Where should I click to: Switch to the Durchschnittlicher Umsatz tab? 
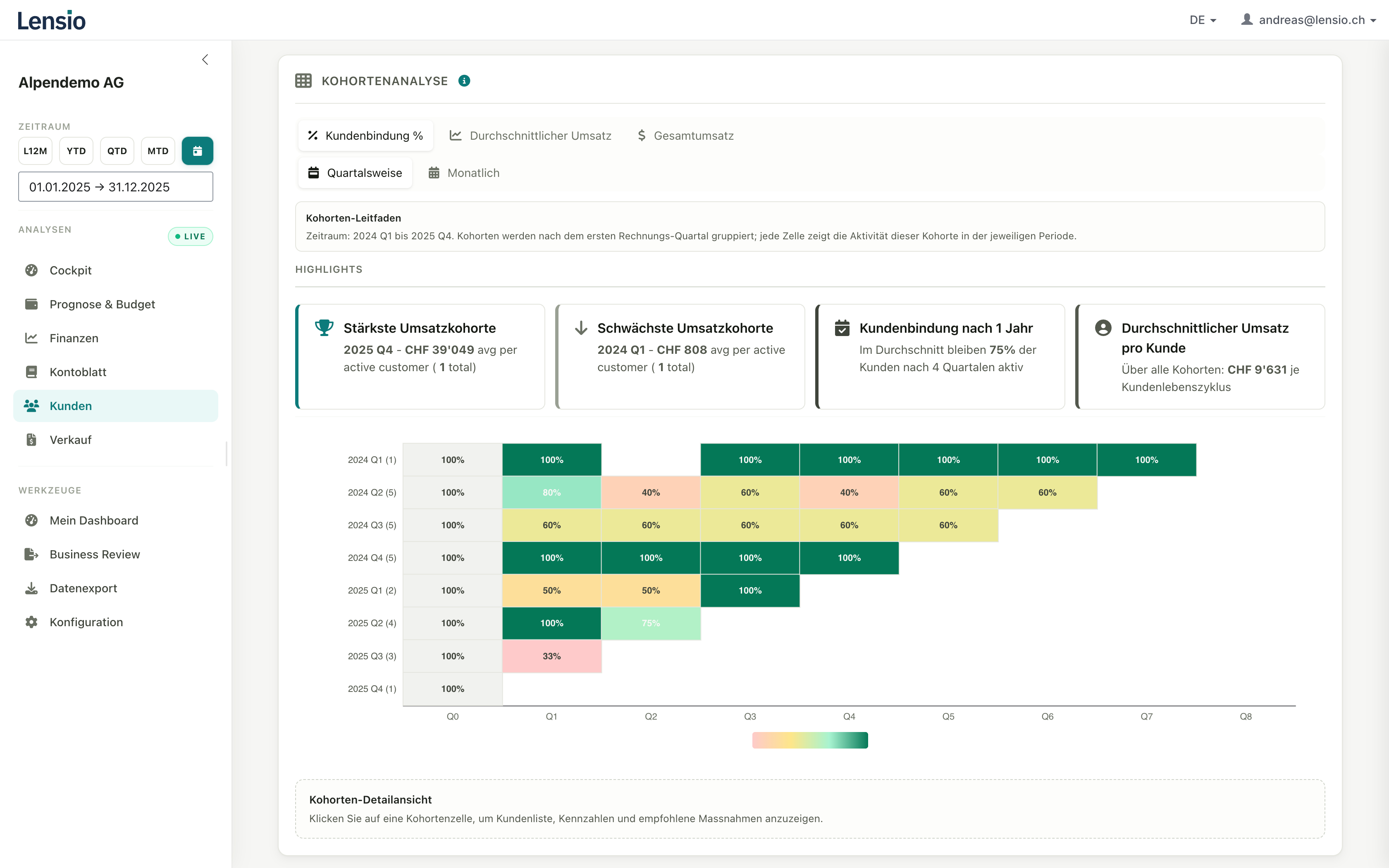(x=530, y=136)
